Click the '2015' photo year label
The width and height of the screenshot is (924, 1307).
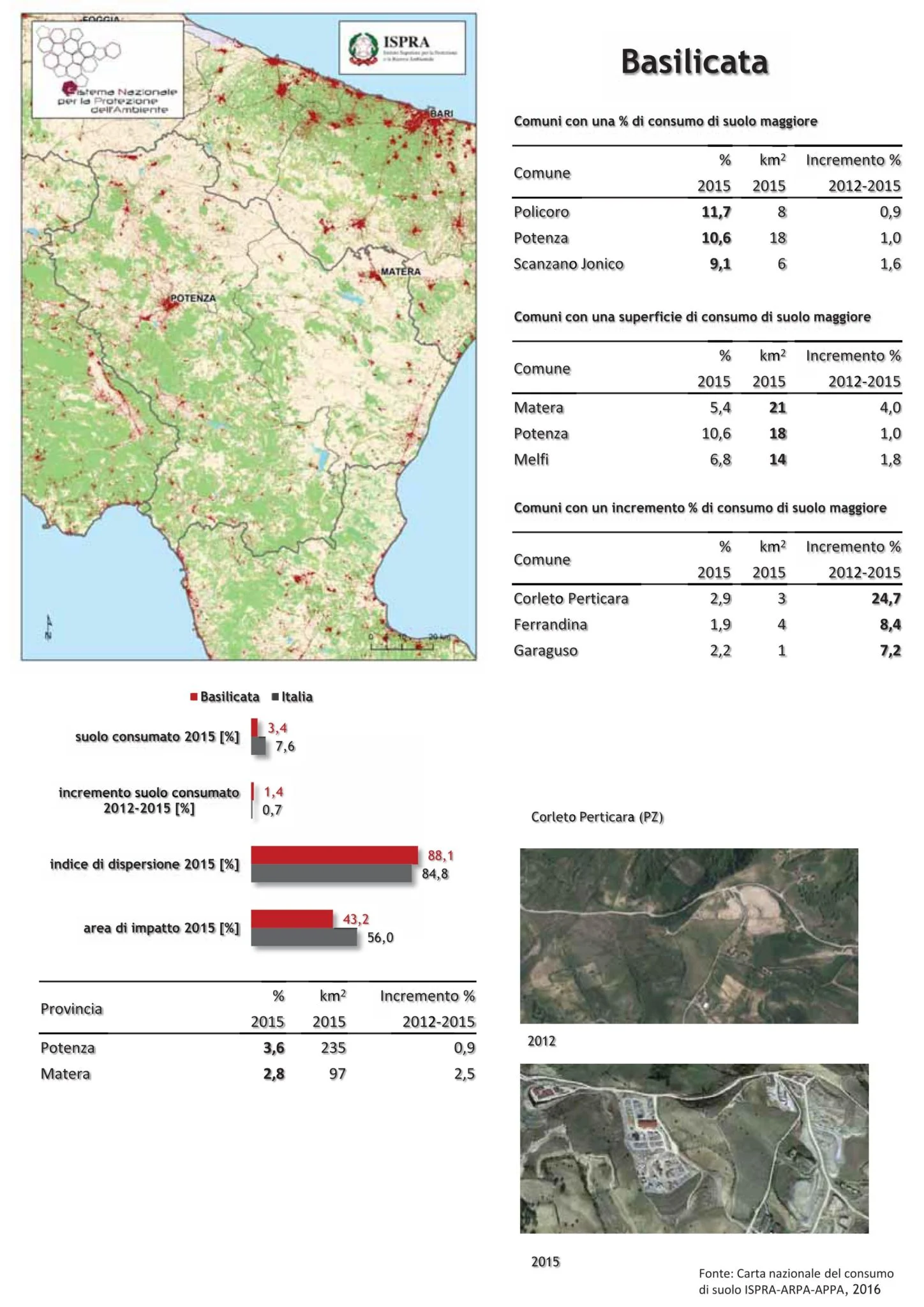tap(546, 1262)
